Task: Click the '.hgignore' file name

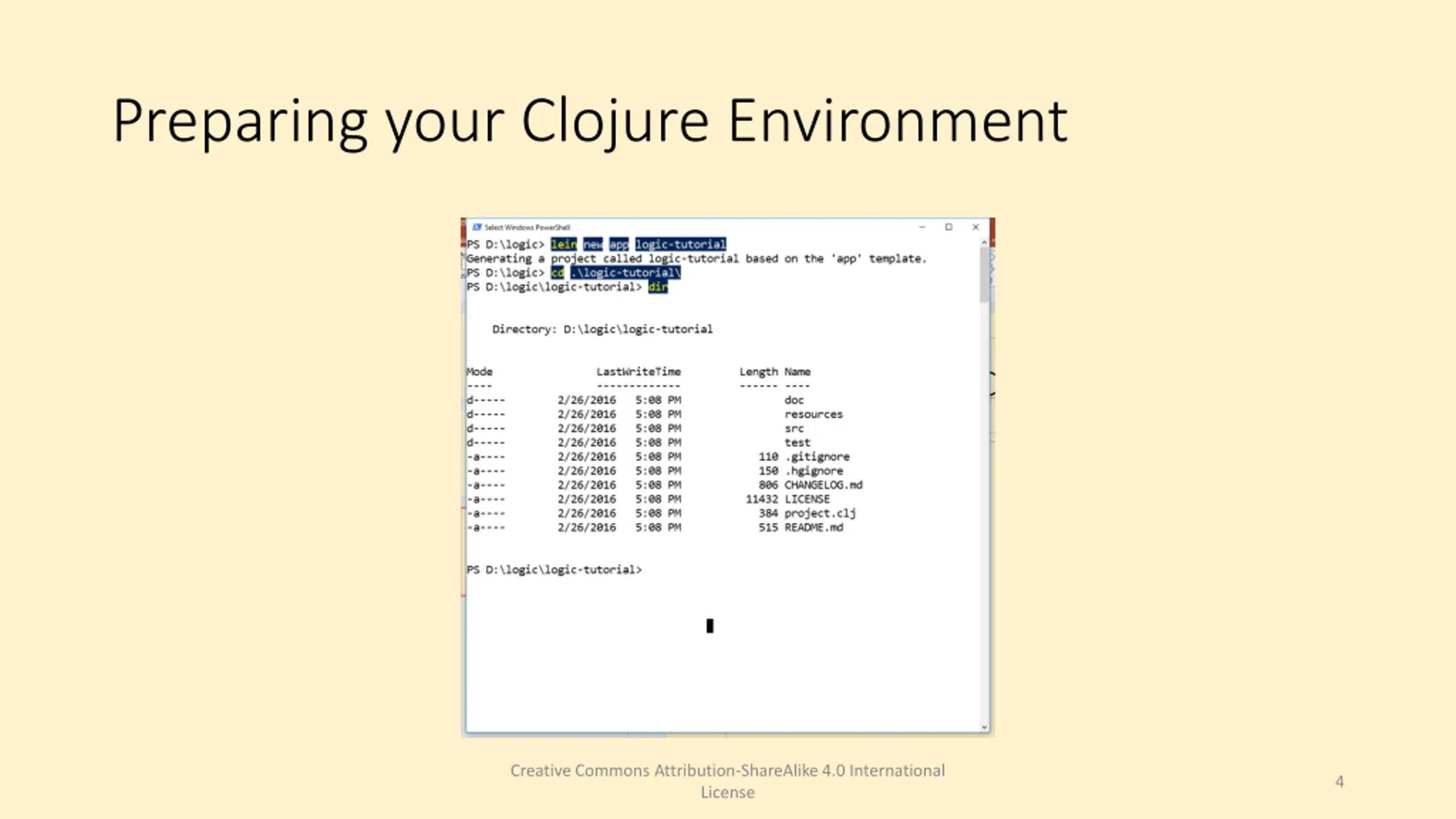Action: point(814,471)
